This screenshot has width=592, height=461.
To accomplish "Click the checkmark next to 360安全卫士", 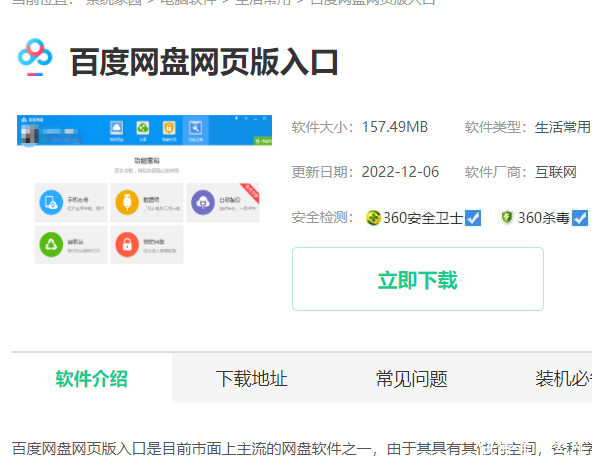I will [473, 218].
